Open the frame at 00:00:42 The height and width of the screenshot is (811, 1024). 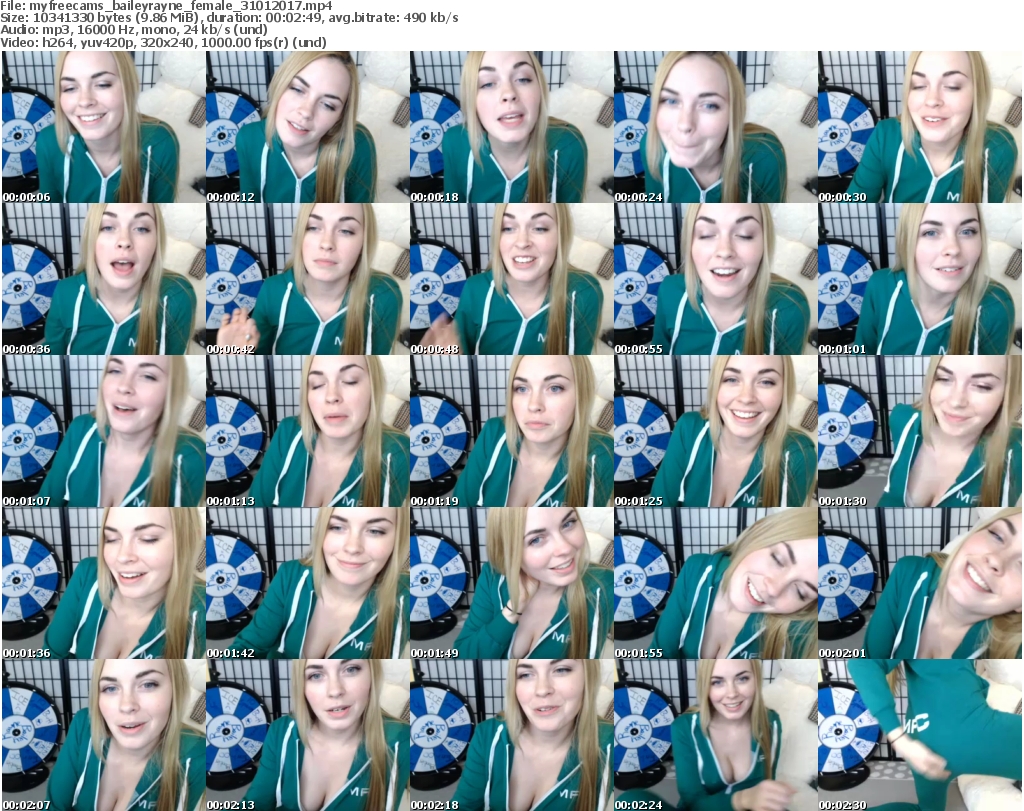click(308, 279)
